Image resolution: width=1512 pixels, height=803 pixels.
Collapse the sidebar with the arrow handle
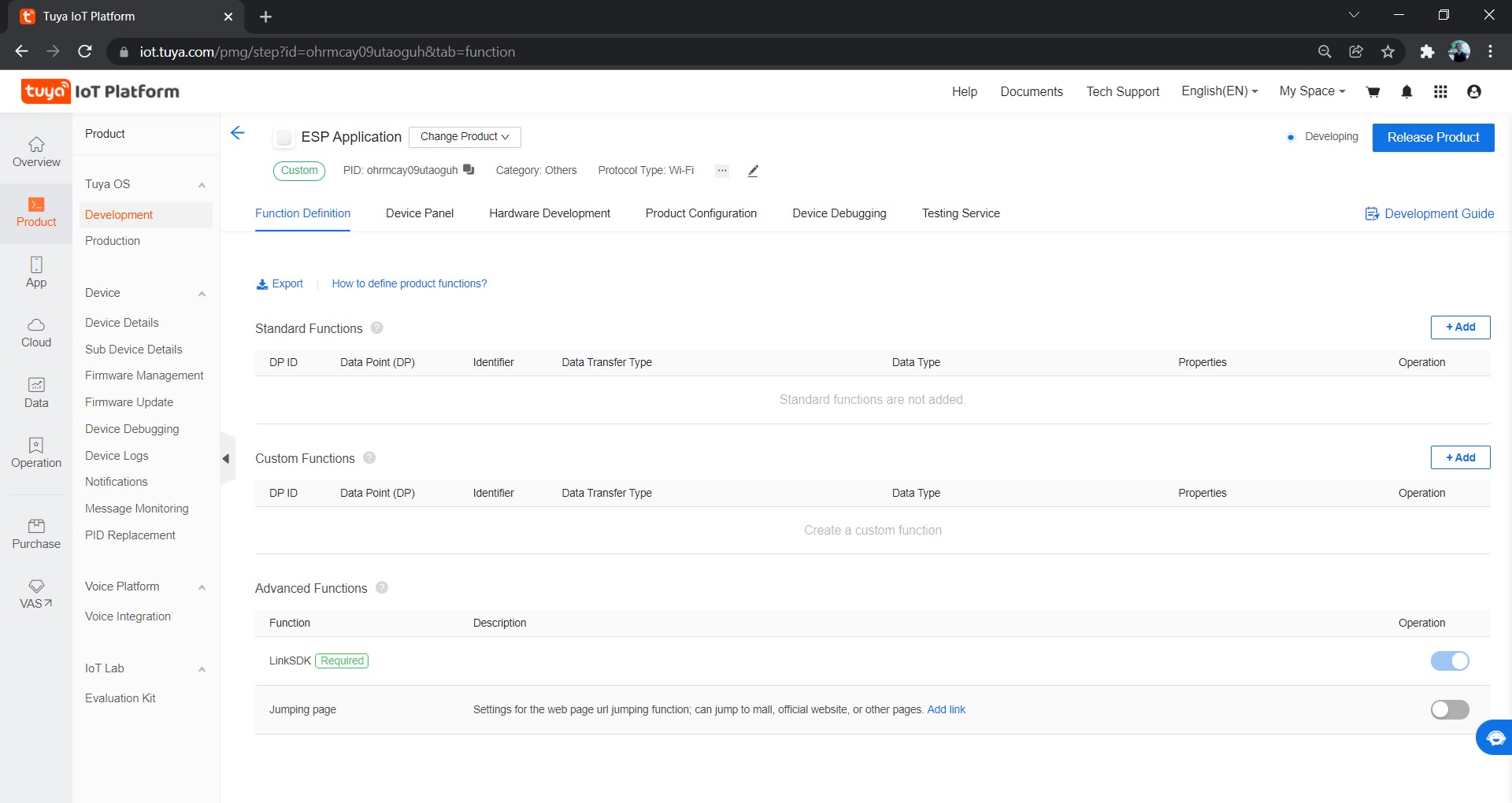point(227,458)
